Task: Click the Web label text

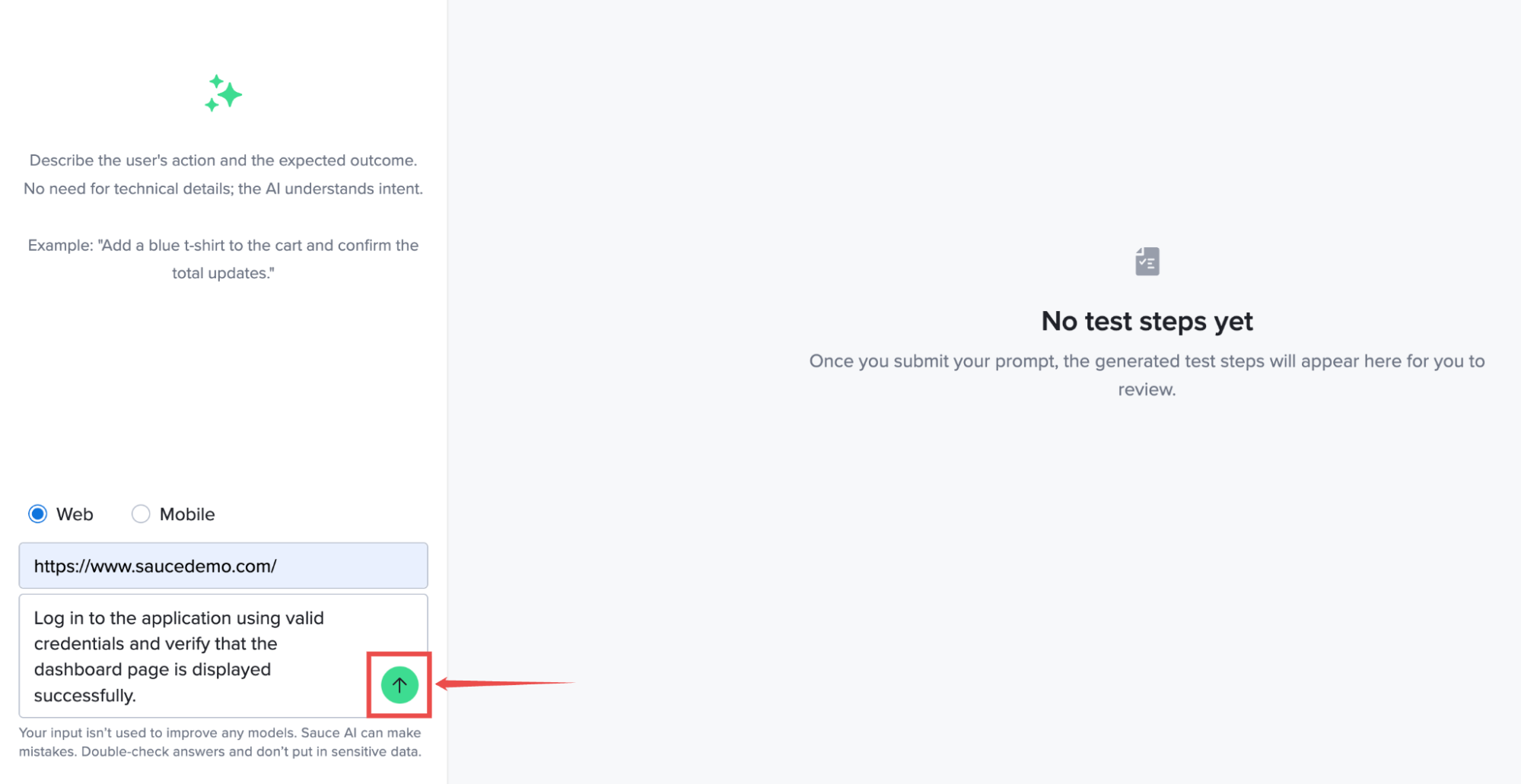Action: click(x=75, y=514)
